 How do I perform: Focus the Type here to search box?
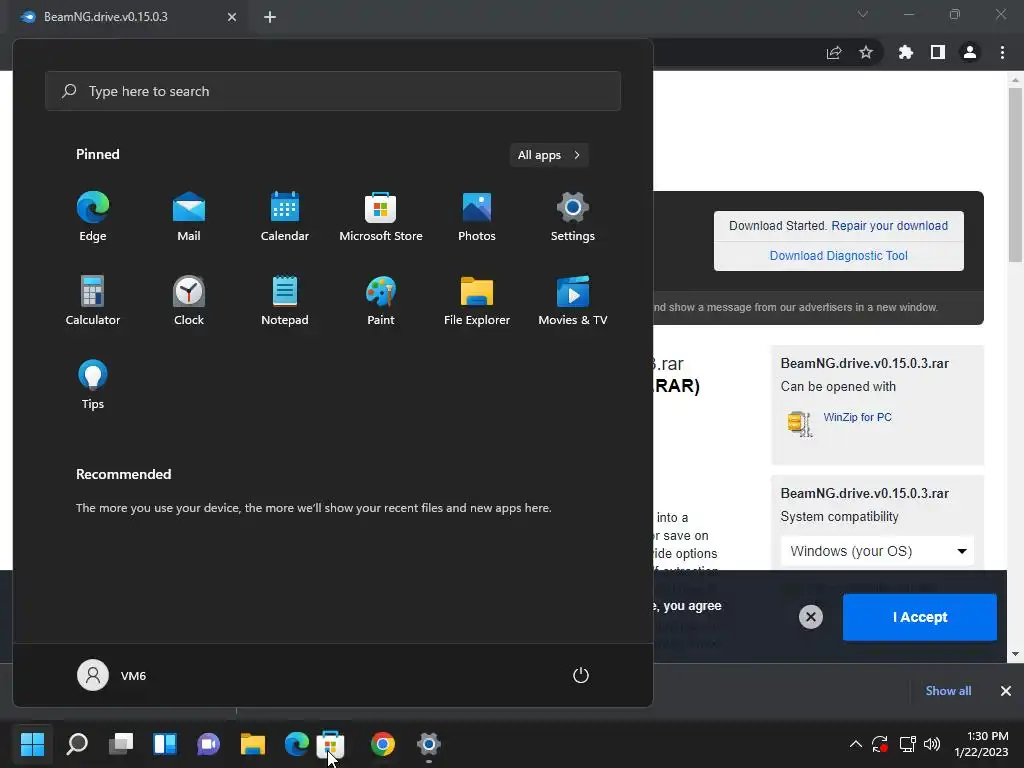pos(332,91)
